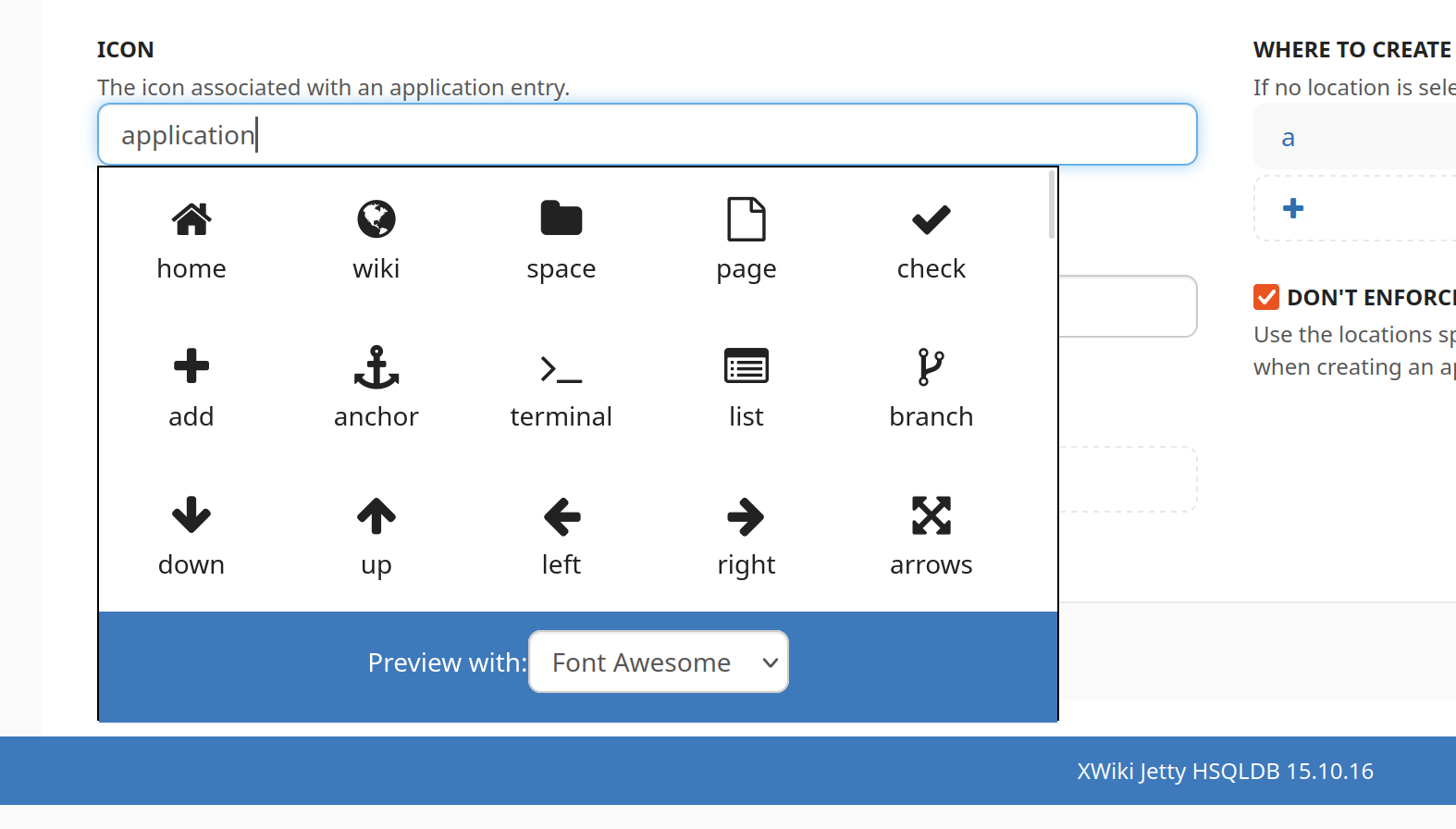This screenshot has height=829, width=1456.
Task: Select the left arrow icon
Action: click(561, 516)
